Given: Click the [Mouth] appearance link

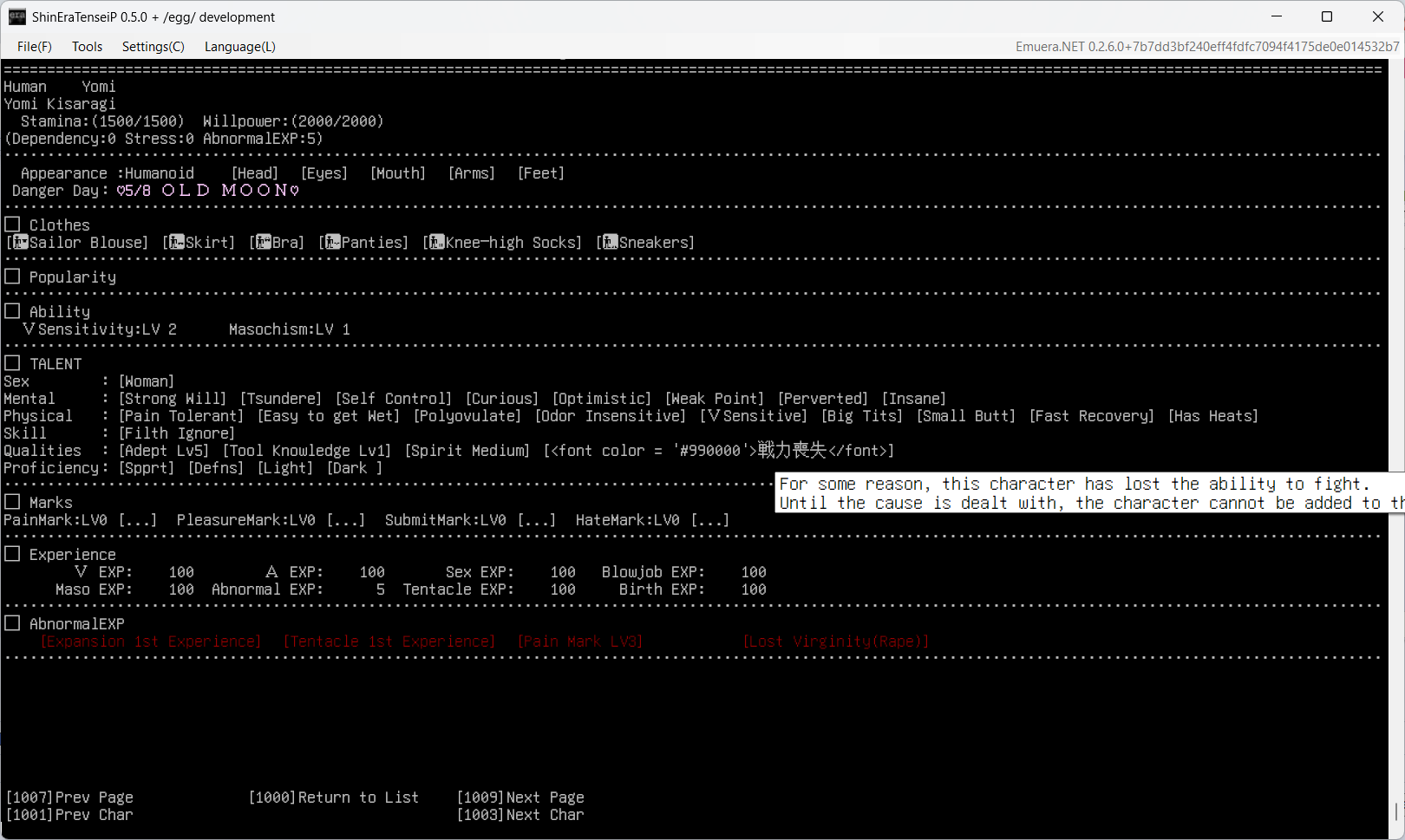Looking at the screenshot, I should (x=398, y=173).
